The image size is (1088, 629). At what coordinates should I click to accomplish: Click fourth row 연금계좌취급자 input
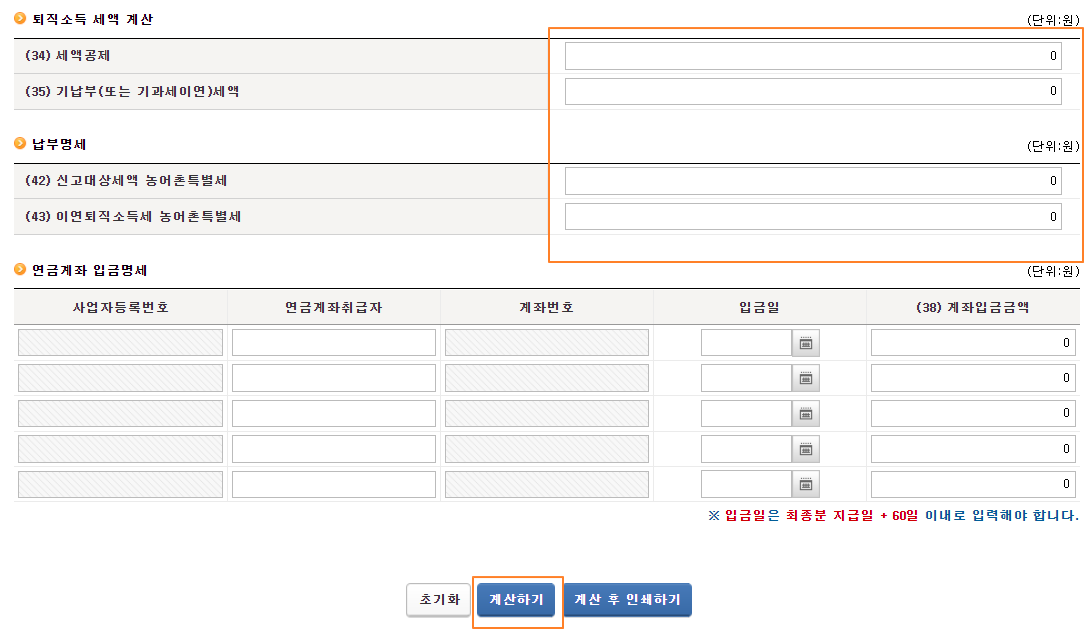334,449
